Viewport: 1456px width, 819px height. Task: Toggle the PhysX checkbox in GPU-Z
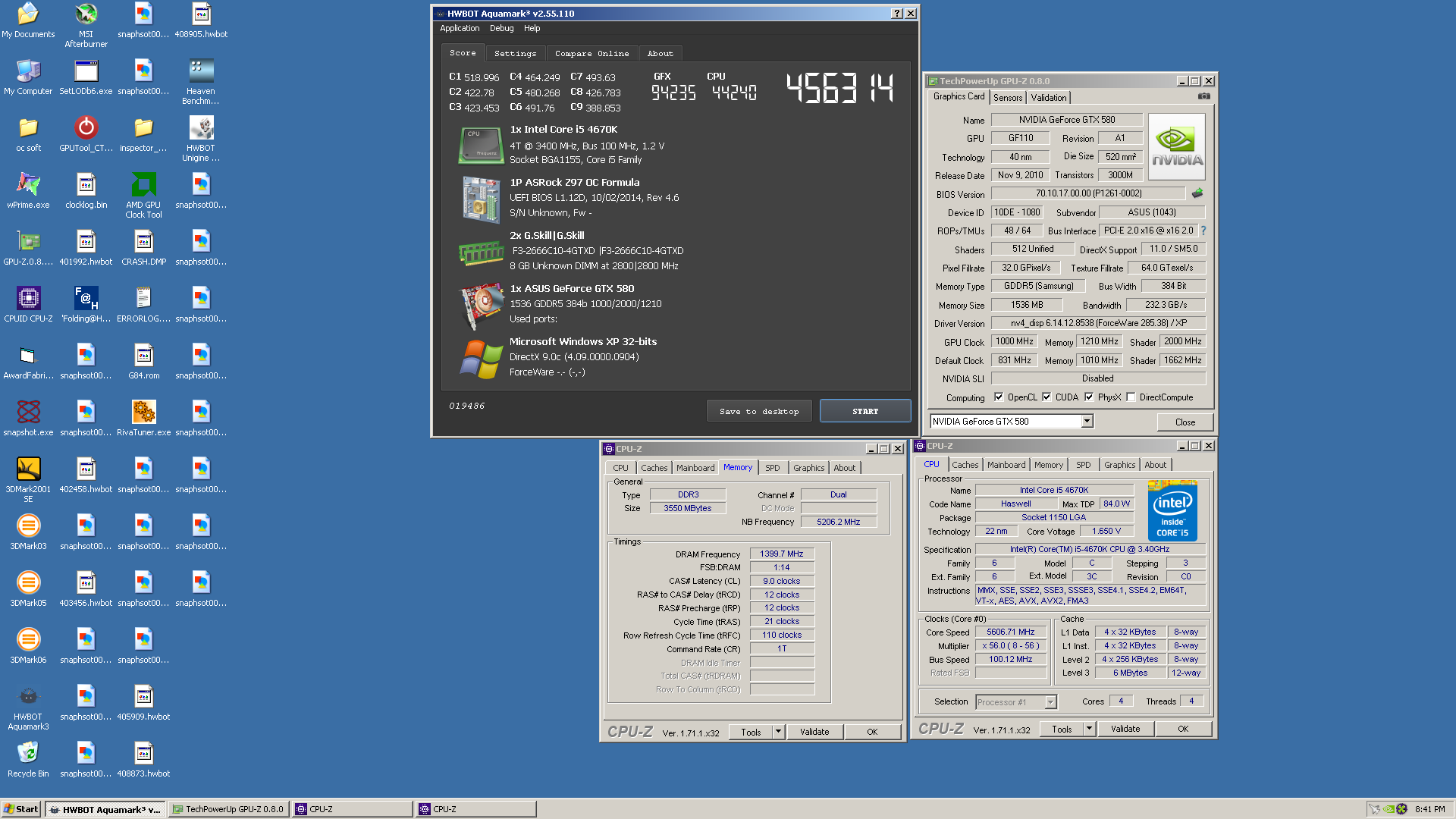click(1089, 397)
